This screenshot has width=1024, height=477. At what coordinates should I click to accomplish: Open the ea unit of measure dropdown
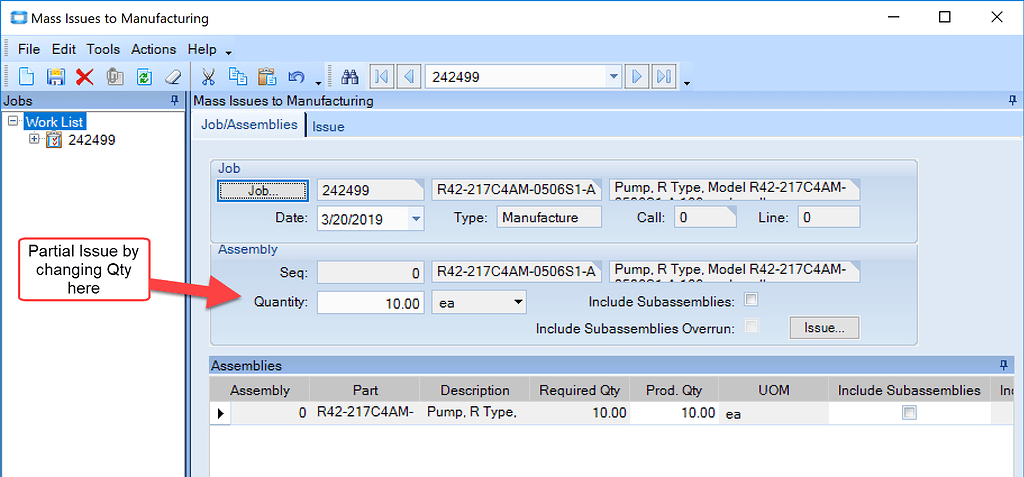(x=517, y=302)
